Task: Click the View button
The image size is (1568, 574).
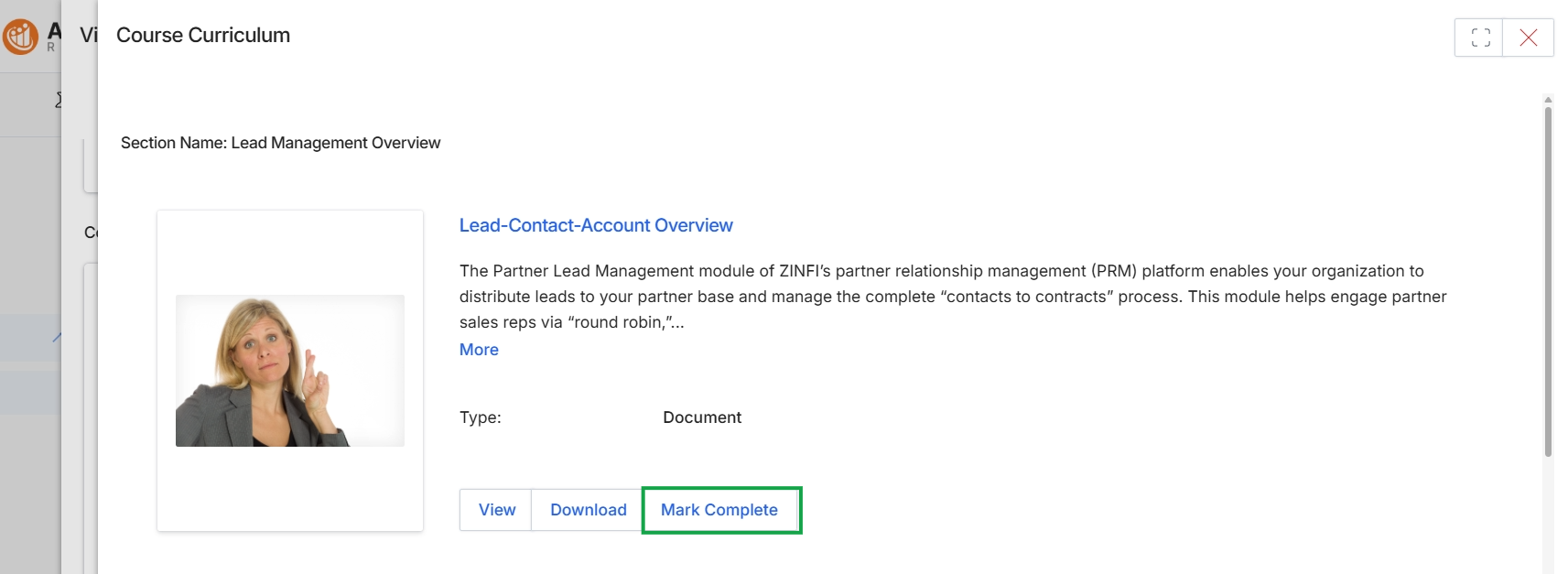Action: pyautogui.click(x=496, y=510)
